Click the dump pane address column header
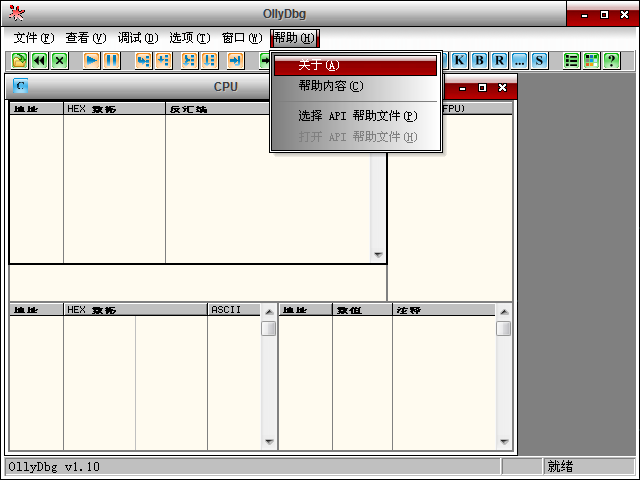Image resolution: width=640 pixels, height=480 pixels. [x=36, y=310]
